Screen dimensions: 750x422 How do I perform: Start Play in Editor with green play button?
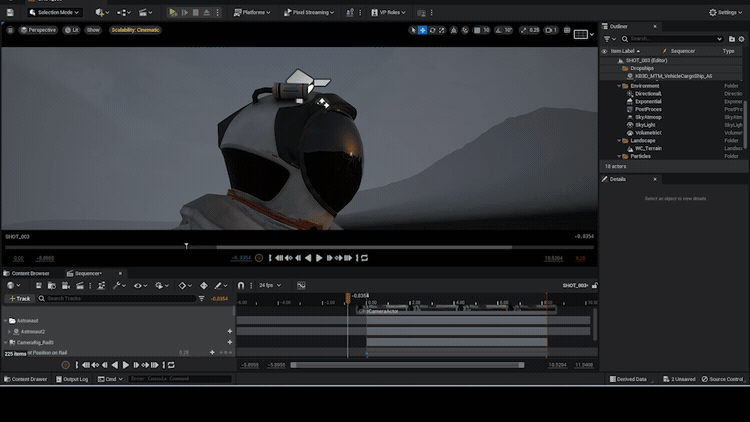click(173, 12)
